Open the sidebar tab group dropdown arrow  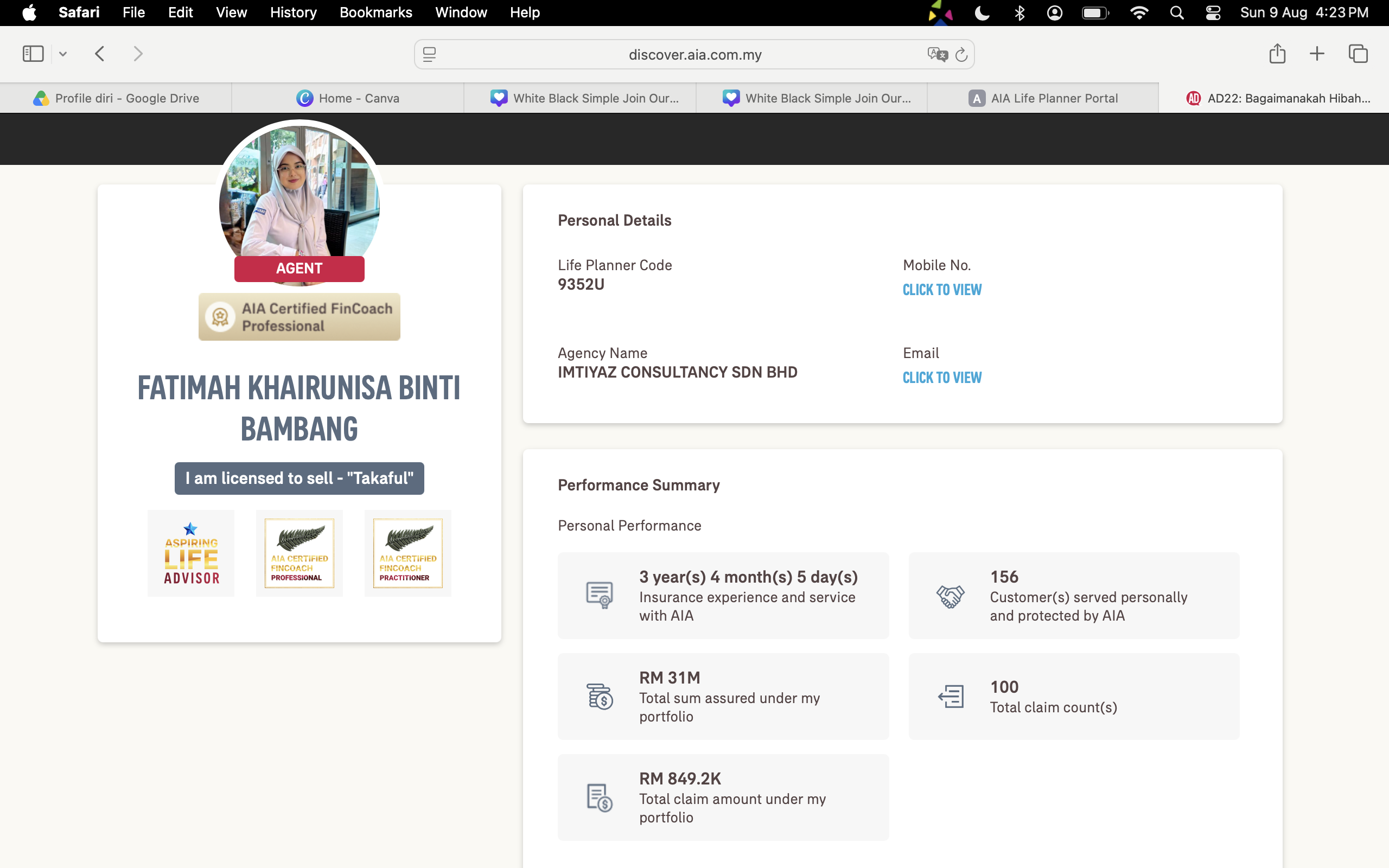coord(63,54)
